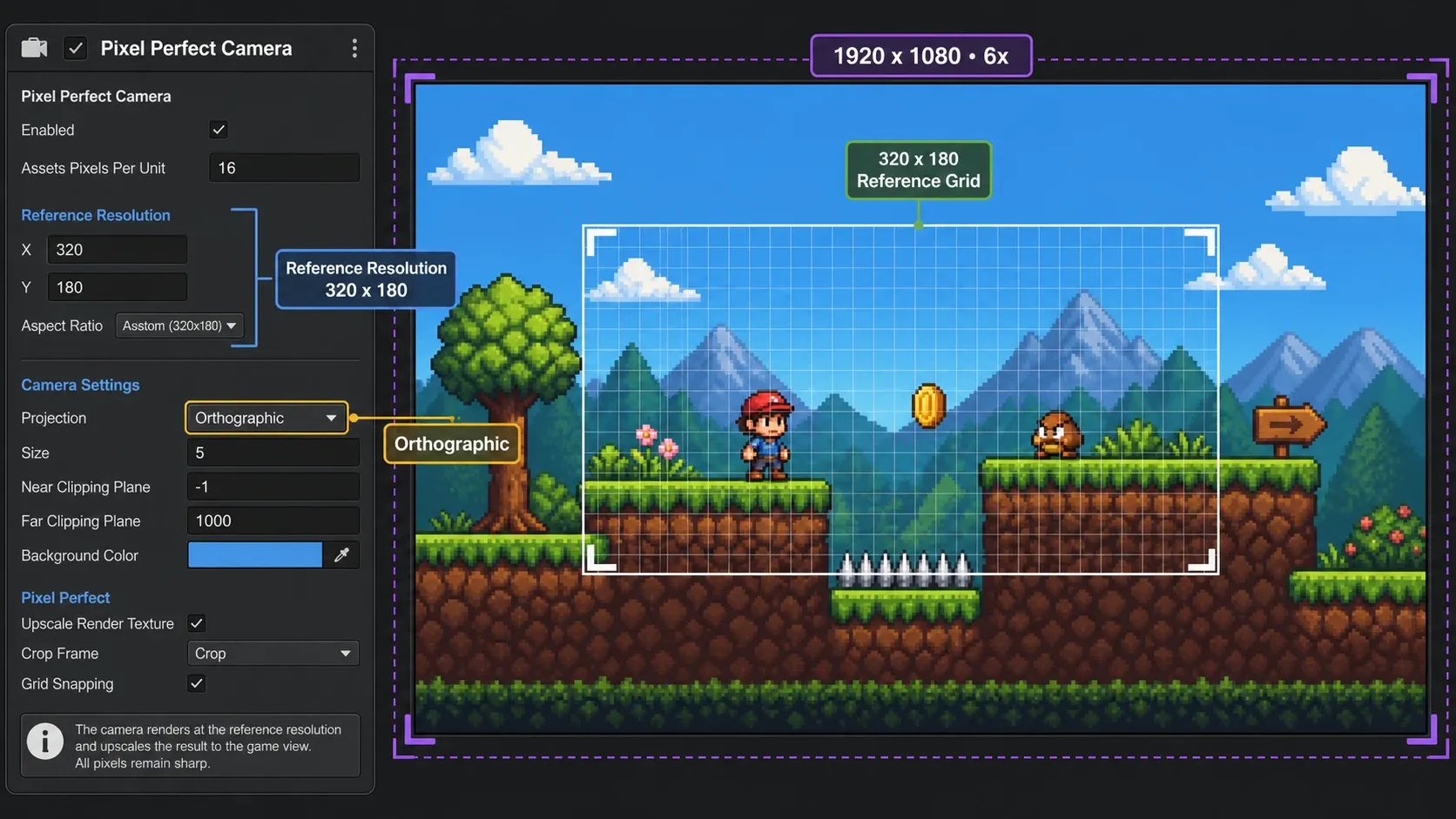
Task: Click the Background Color label
Action: click(x=80, y=555)
